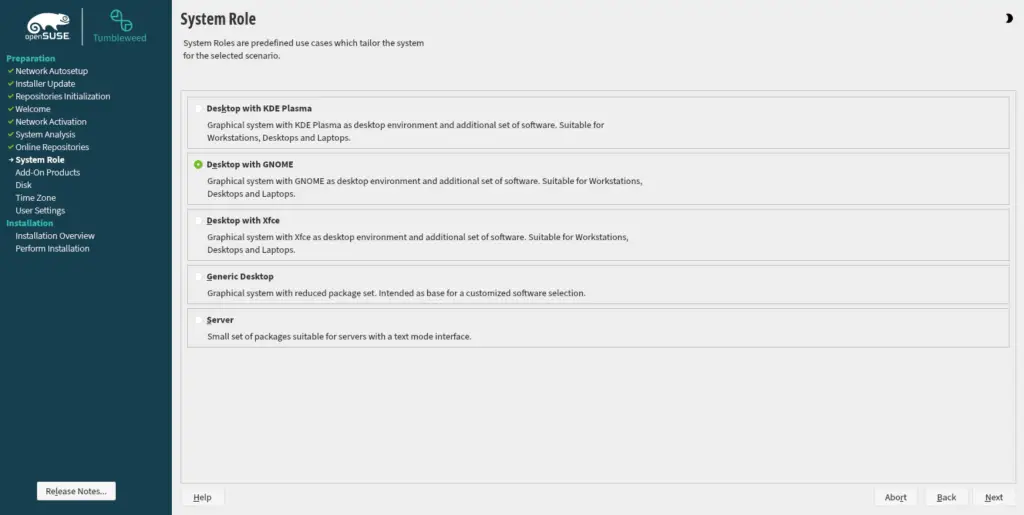Click System Role step in sidebar
Screen dimensions: 1024x515
[x=40, y=160]
